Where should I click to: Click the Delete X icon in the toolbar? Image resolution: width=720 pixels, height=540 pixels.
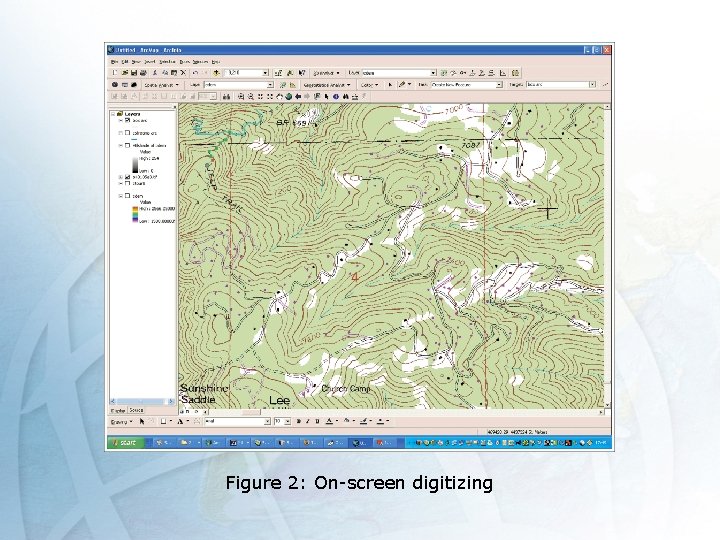[183, 73]
